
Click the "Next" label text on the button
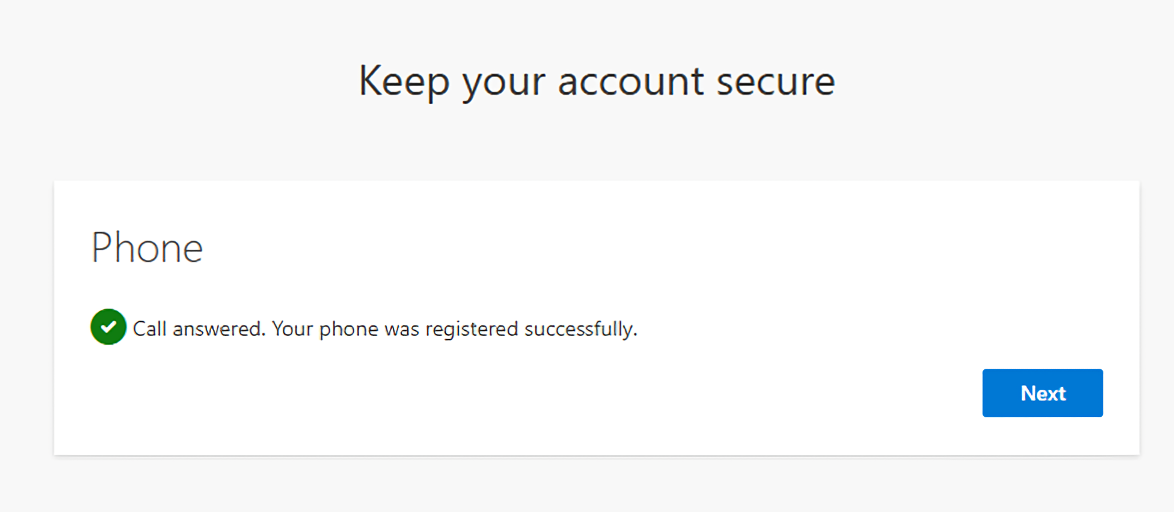[x=1043, y=393]
